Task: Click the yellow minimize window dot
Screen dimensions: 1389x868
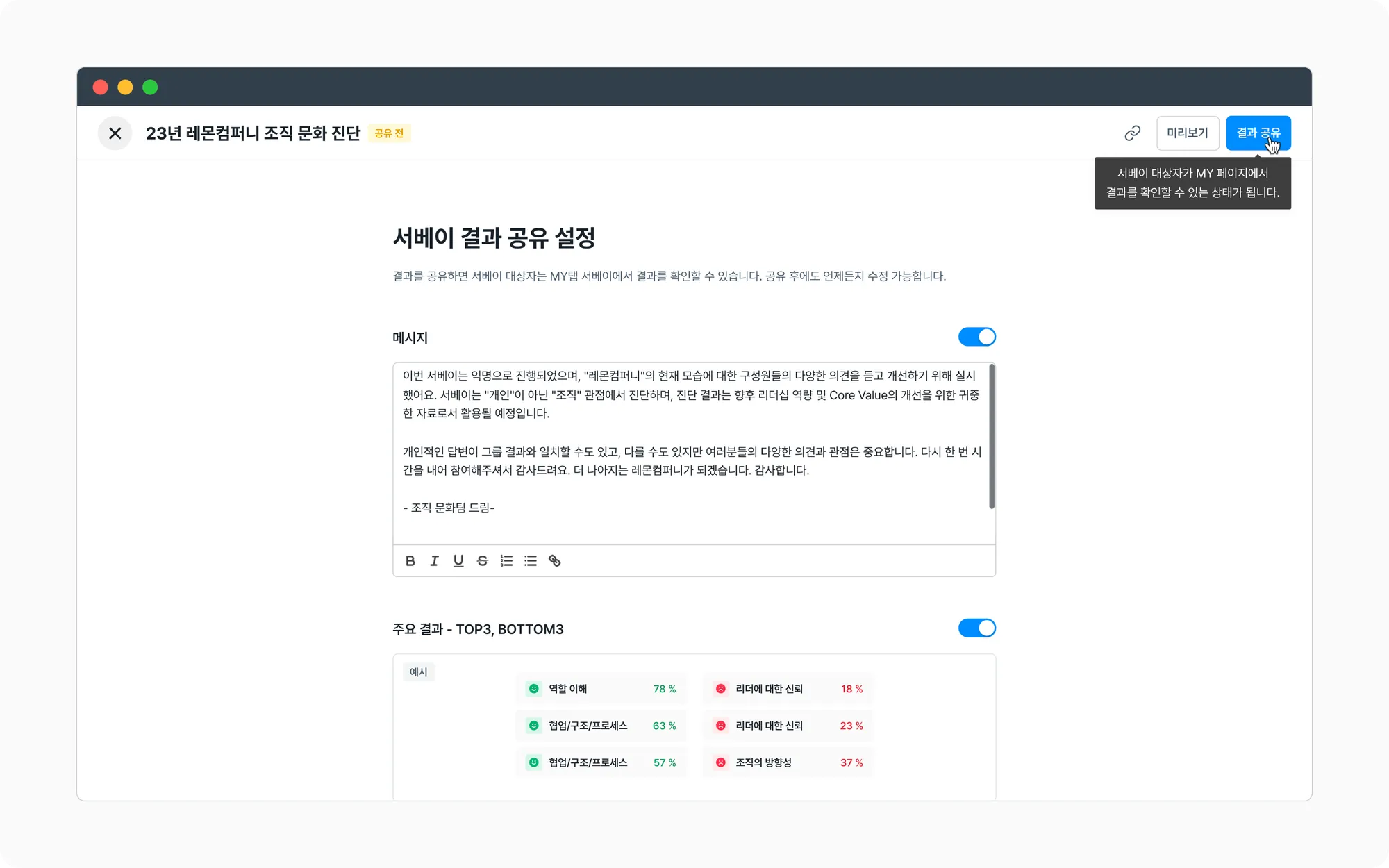Action: tap(125, 87)
